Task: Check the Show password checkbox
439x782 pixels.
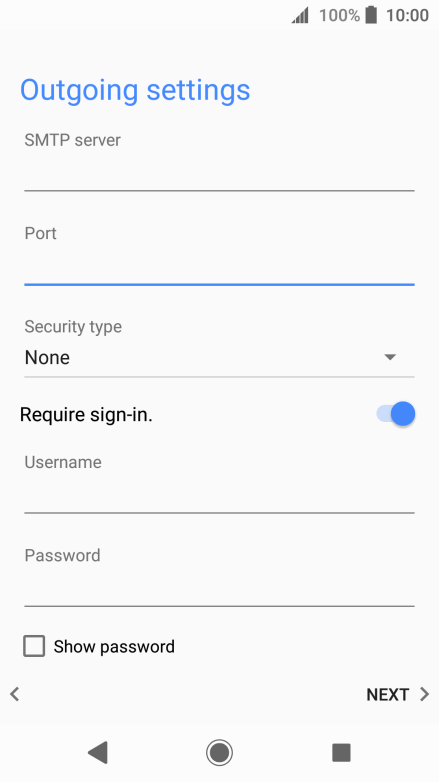Action: click(34, 646)
